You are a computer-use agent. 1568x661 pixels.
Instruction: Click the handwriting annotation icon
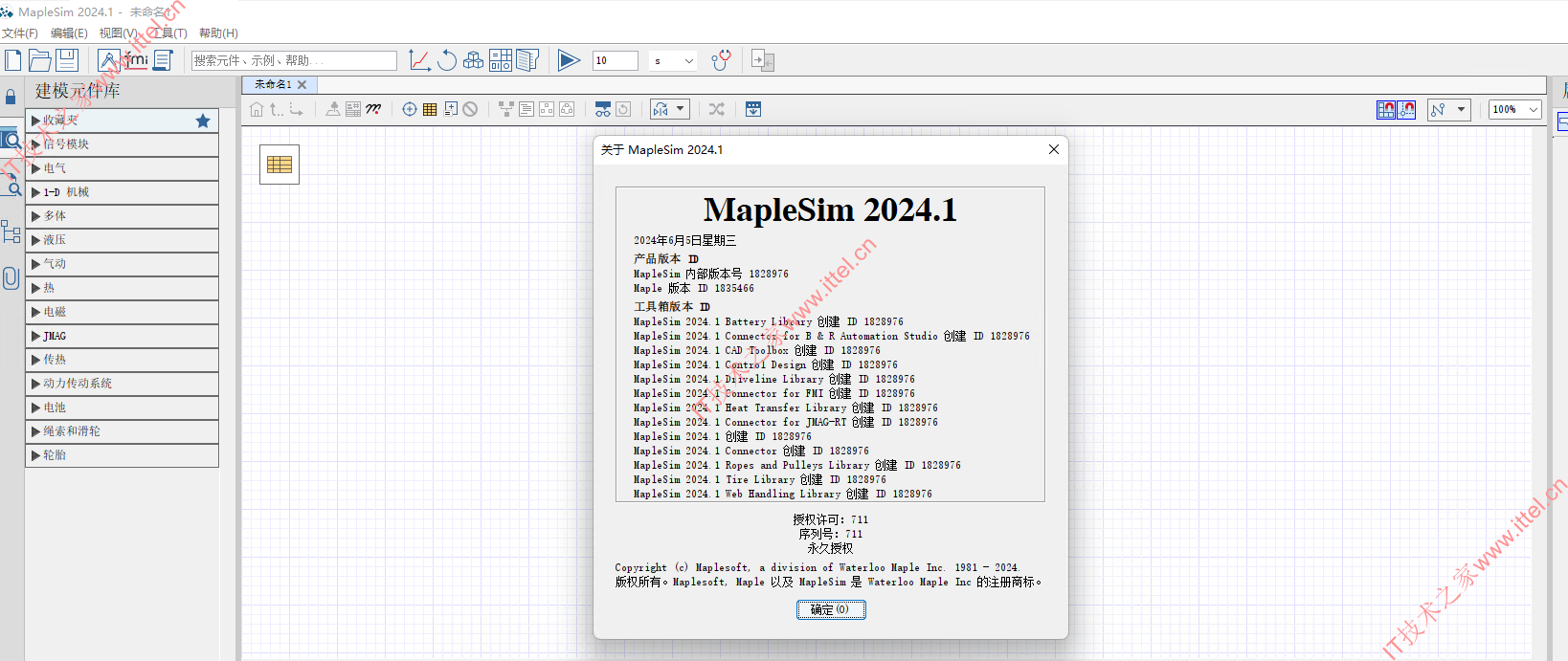coord(373,109)
